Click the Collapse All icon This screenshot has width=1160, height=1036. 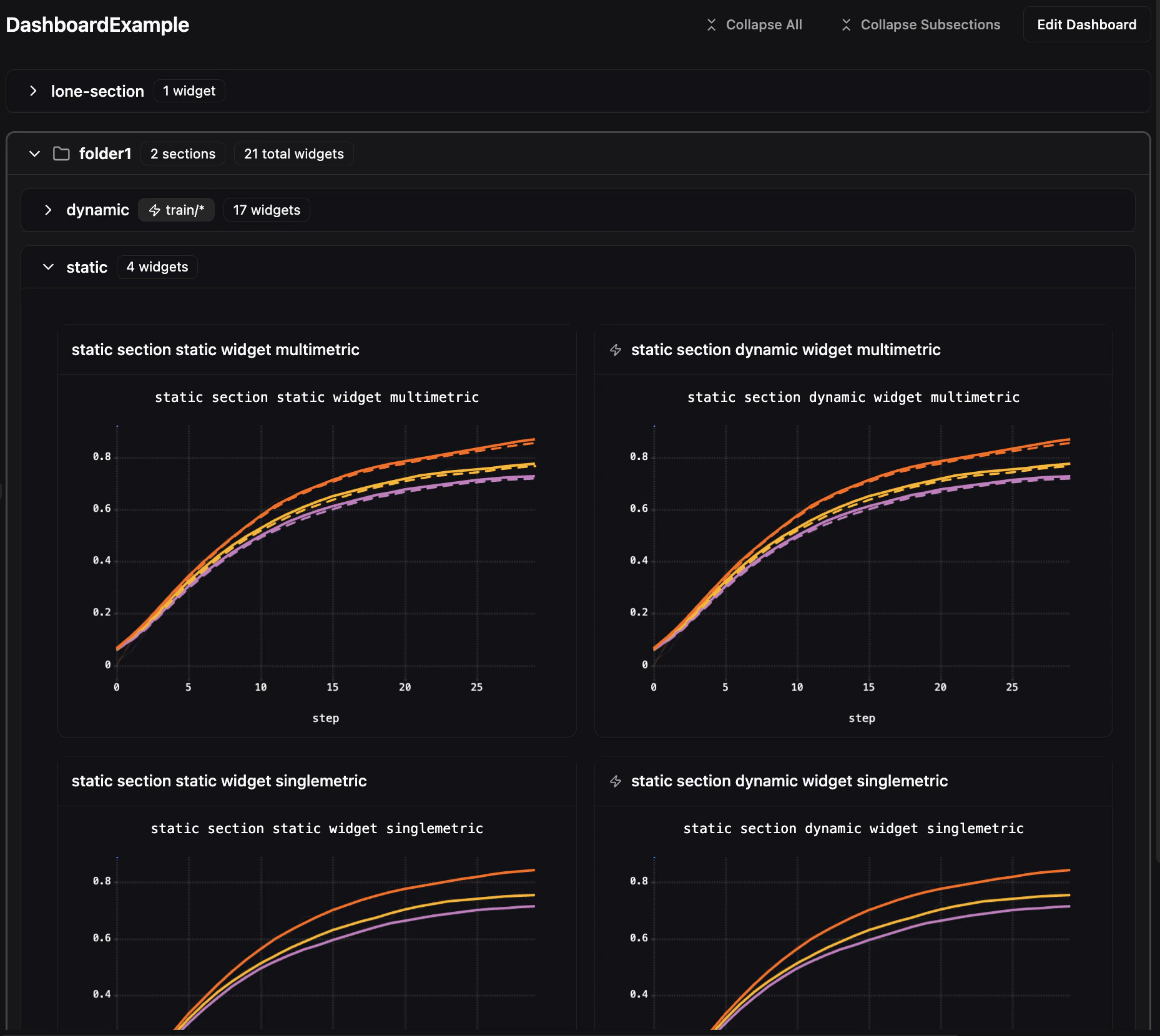[712, 25]
